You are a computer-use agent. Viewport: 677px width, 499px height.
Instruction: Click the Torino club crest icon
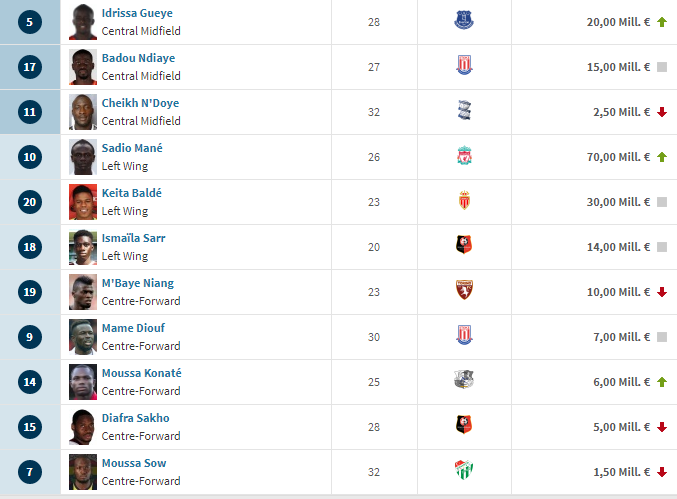[x=464, y=290]
